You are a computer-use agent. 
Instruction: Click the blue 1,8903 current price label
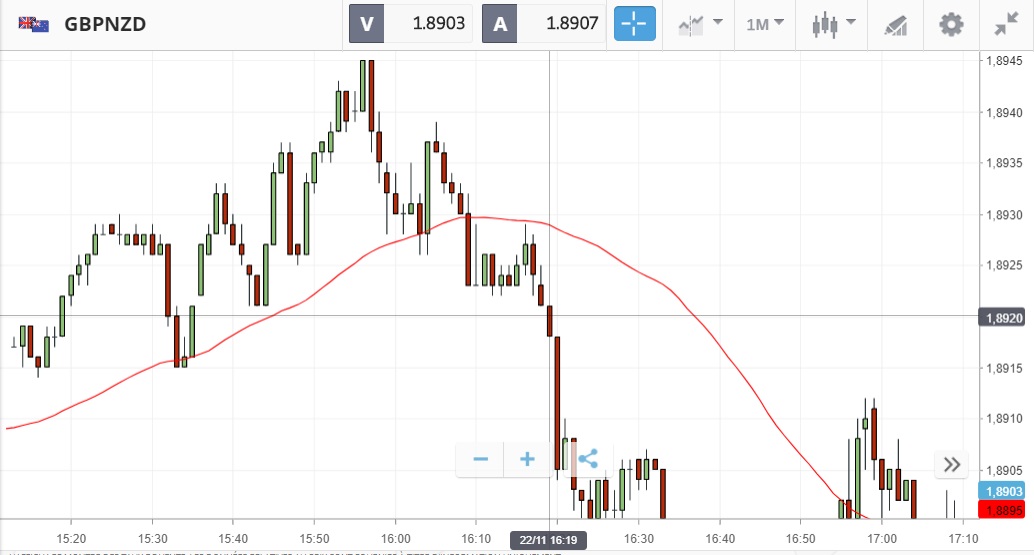pyautogui.click(x=1003, y=492)
